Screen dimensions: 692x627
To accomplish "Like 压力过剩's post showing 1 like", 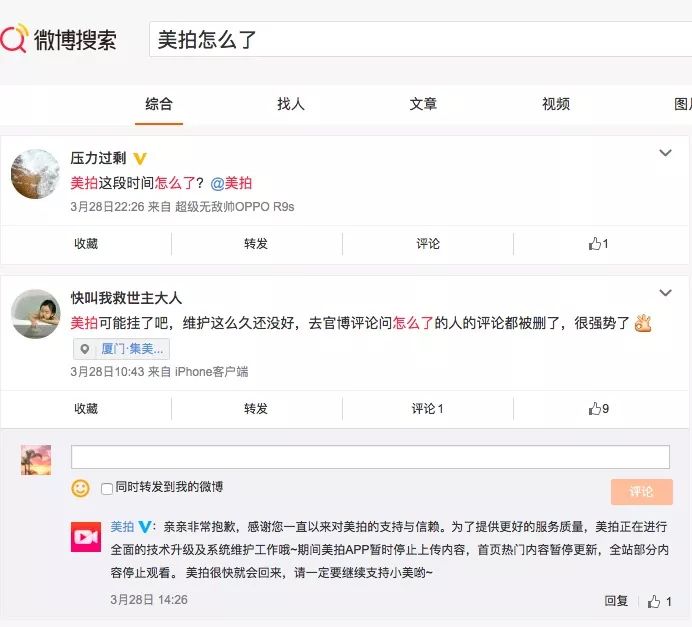I will 598,244.
